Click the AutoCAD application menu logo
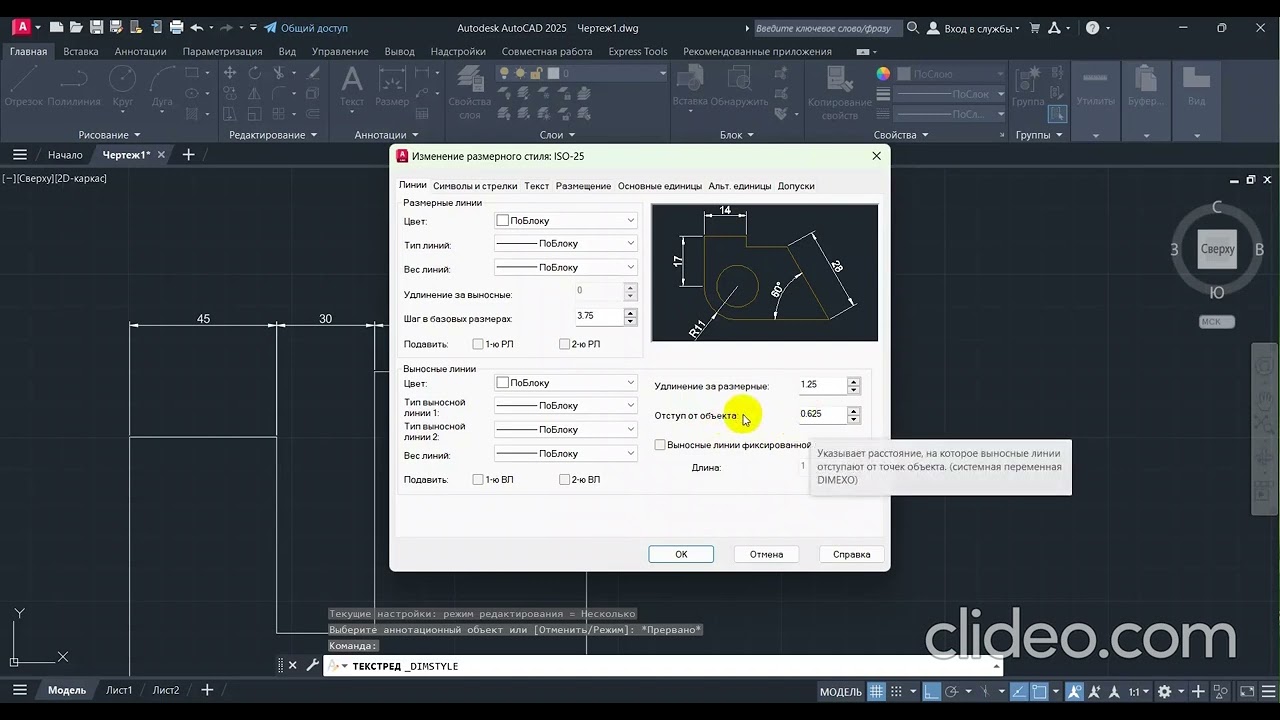This screenshot has height=720, width=1280. point(21,27)
